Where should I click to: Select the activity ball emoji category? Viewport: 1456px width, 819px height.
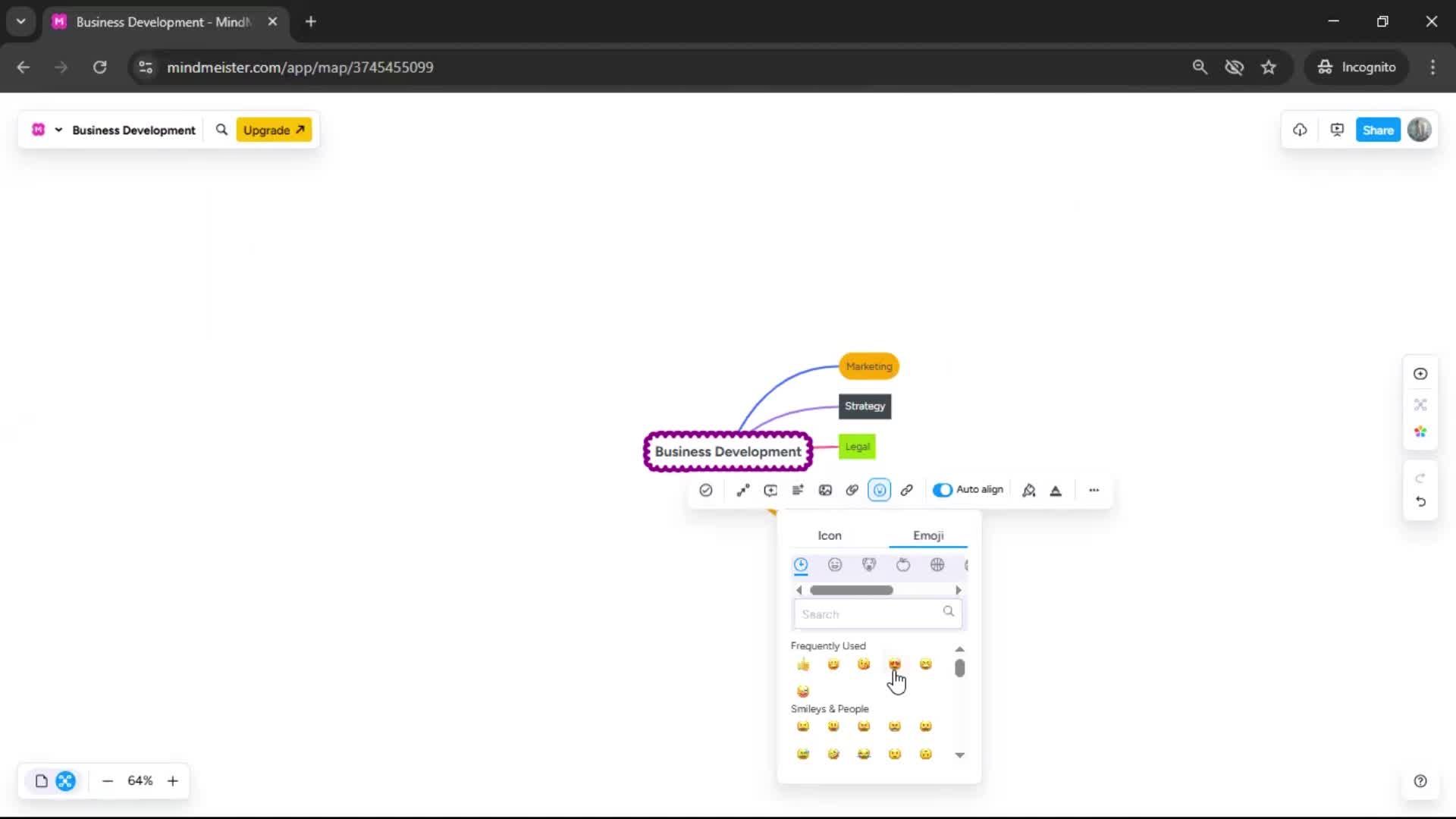click(937, 565)
